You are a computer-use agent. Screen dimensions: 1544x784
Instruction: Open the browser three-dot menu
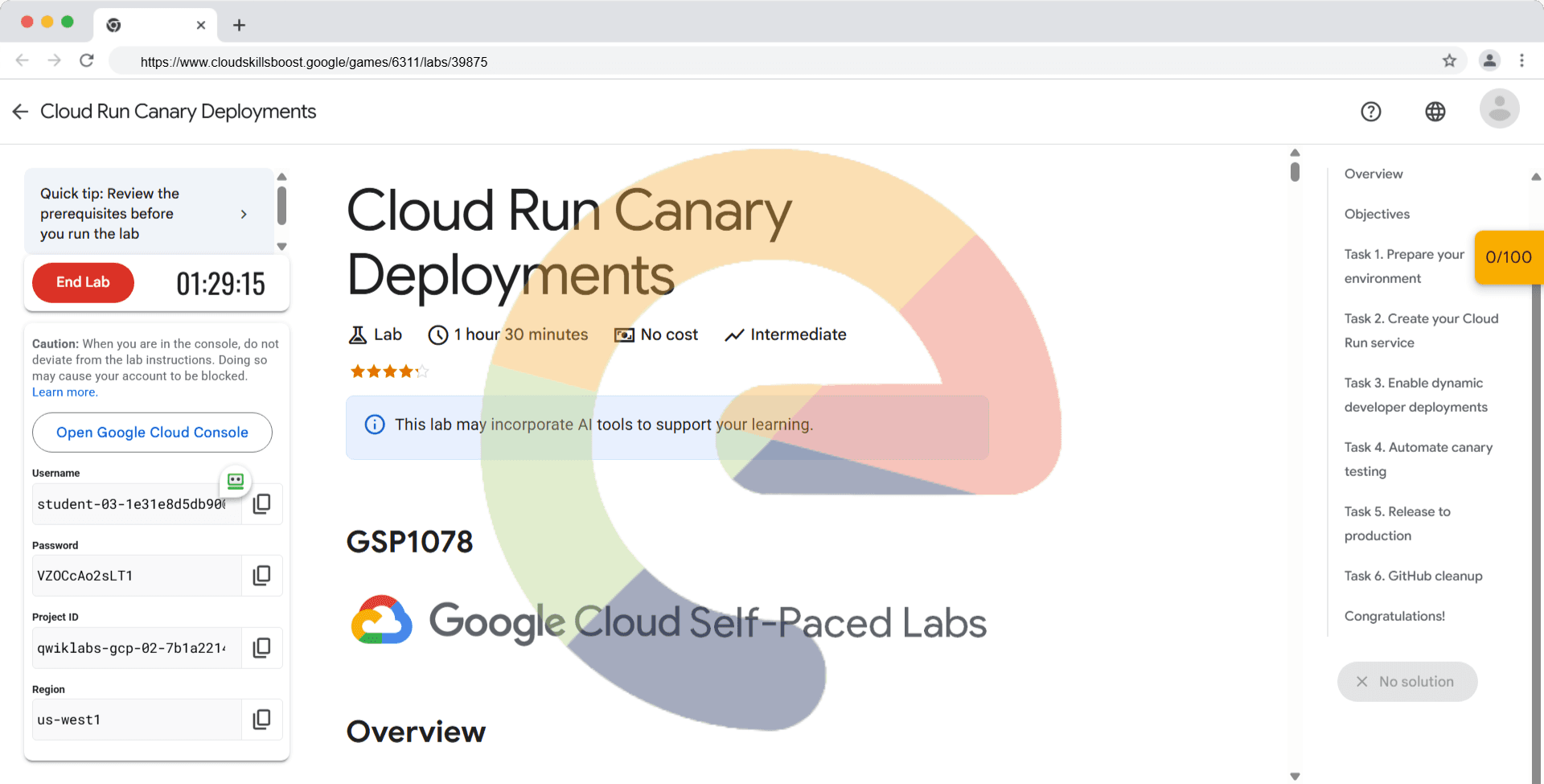click(x=1521, y=61)
